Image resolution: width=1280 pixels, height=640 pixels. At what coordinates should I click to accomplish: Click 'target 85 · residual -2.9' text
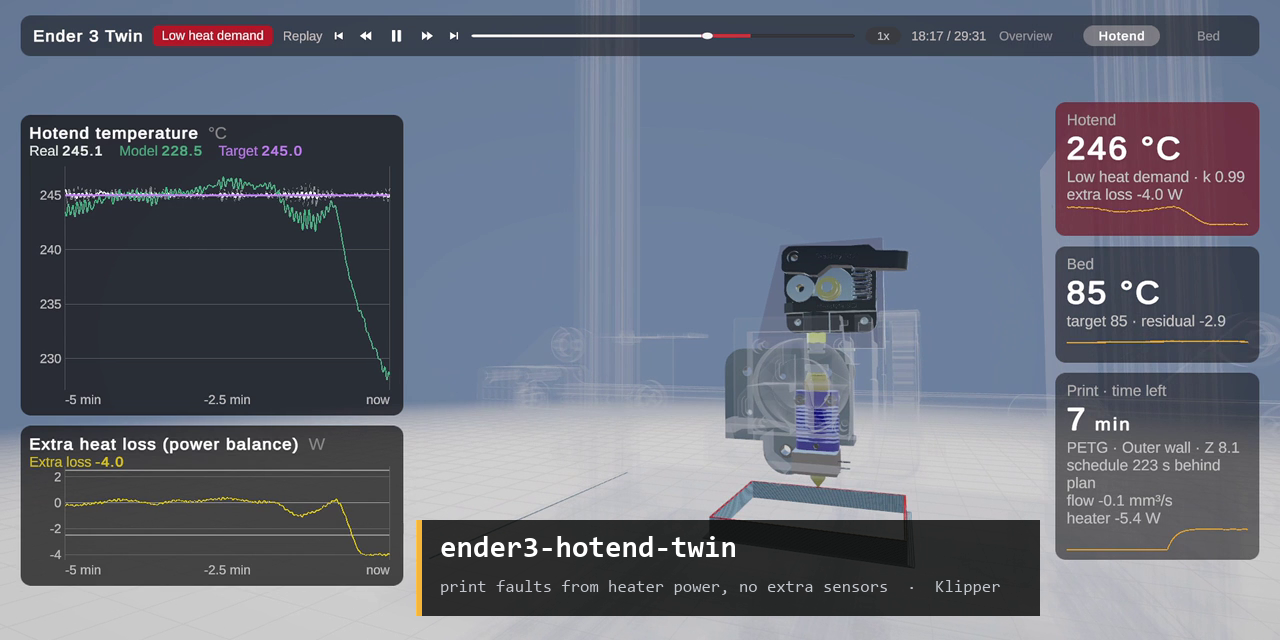(1146, 321)
